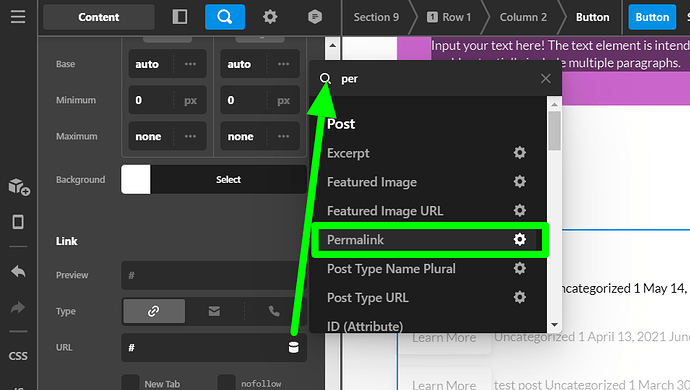Image resolution: width=690 pixels, height=390 pixels.
Task: Change px unit for second Minimum field
Action: tap(283, 101)
